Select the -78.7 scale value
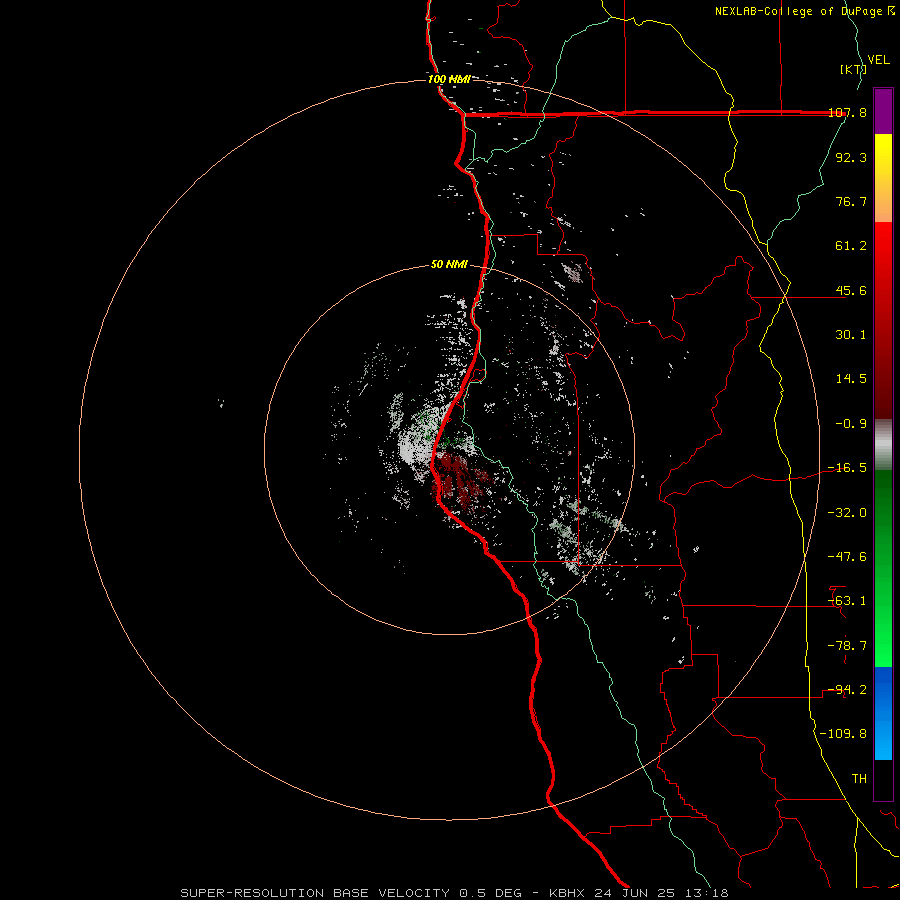 click(x=847, y=646)
